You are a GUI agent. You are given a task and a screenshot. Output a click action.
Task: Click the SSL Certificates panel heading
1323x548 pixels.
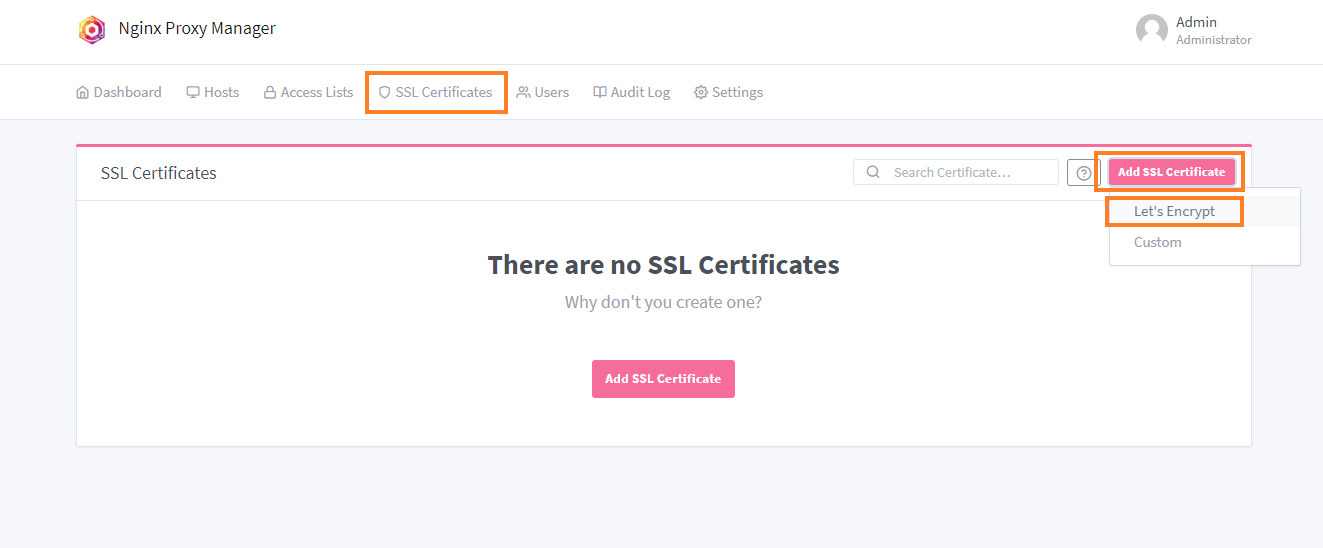(x=159, y=173)
